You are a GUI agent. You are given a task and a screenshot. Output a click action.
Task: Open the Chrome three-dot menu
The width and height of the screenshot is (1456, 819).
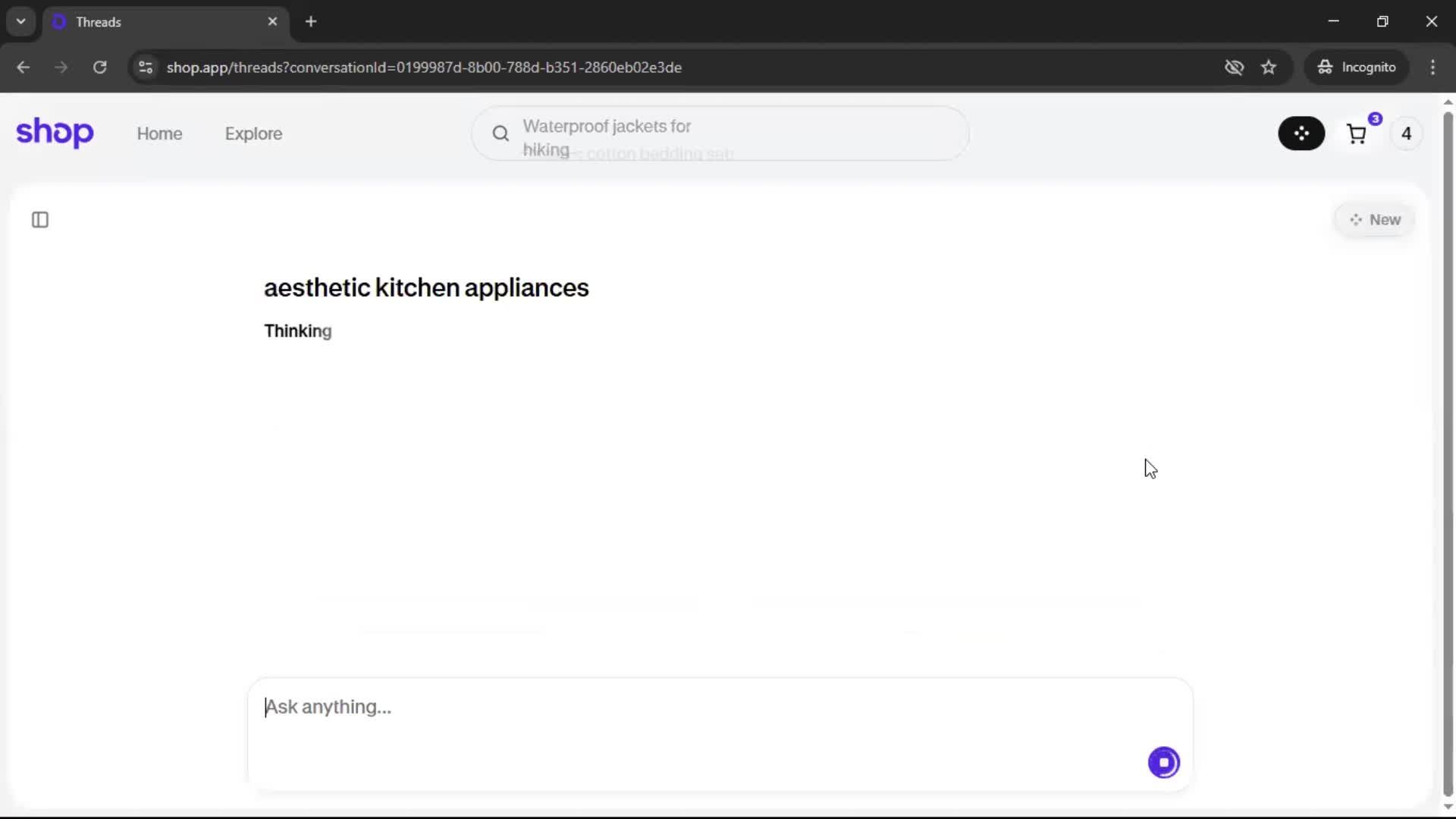pos(1432,67)
